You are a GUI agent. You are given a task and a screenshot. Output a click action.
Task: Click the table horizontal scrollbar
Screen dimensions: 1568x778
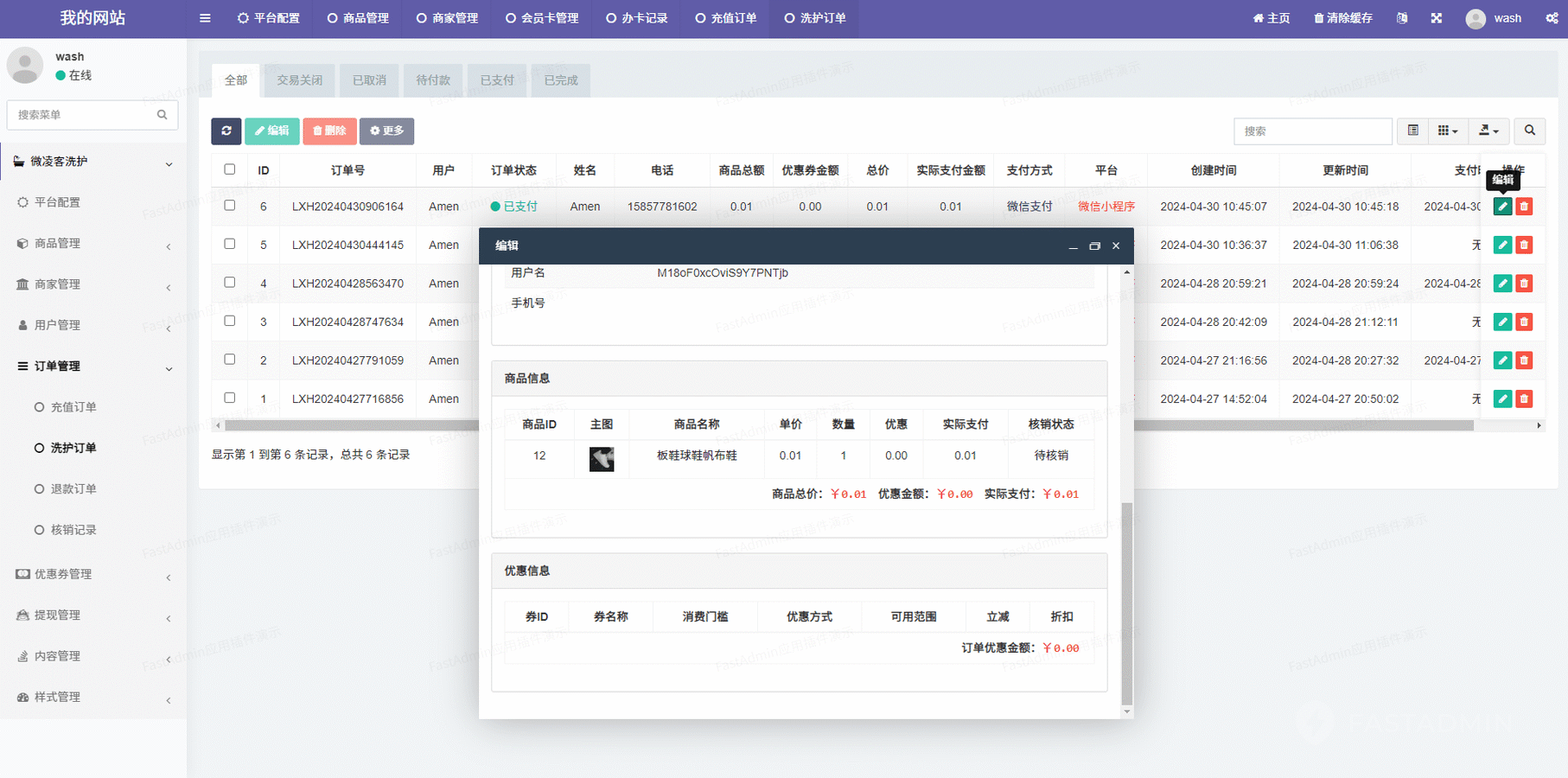849,425
